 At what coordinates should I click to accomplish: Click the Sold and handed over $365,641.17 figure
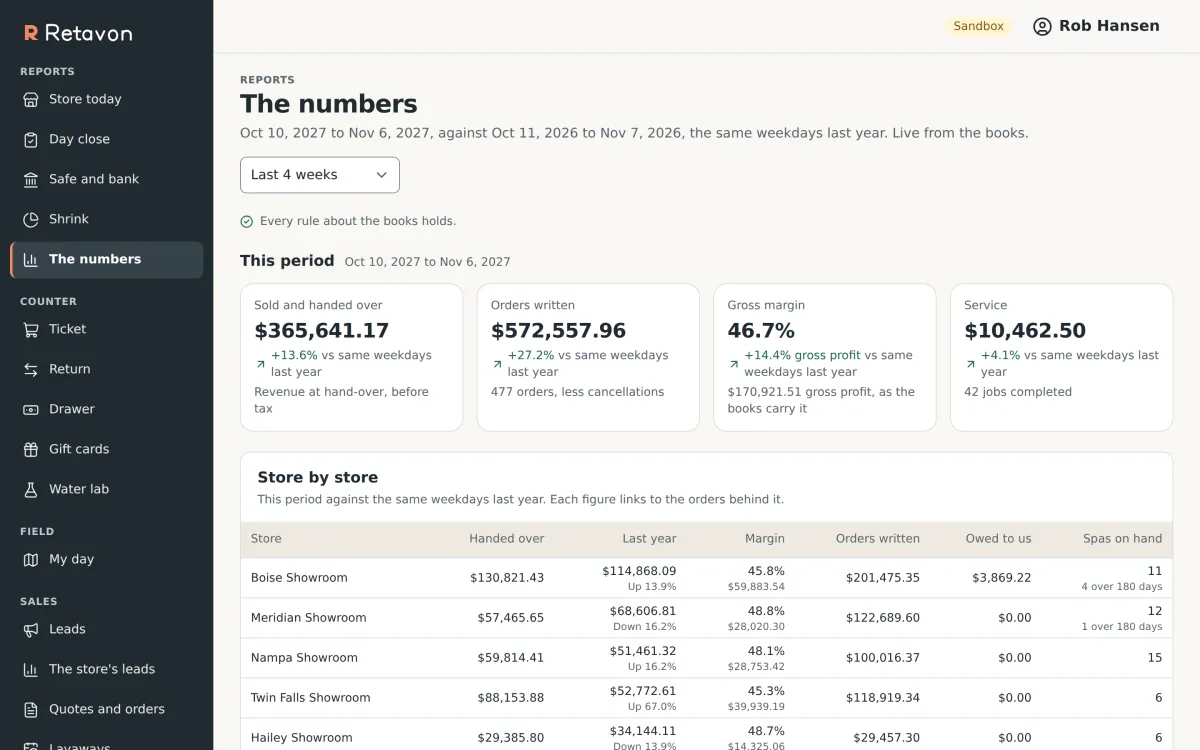322,331
